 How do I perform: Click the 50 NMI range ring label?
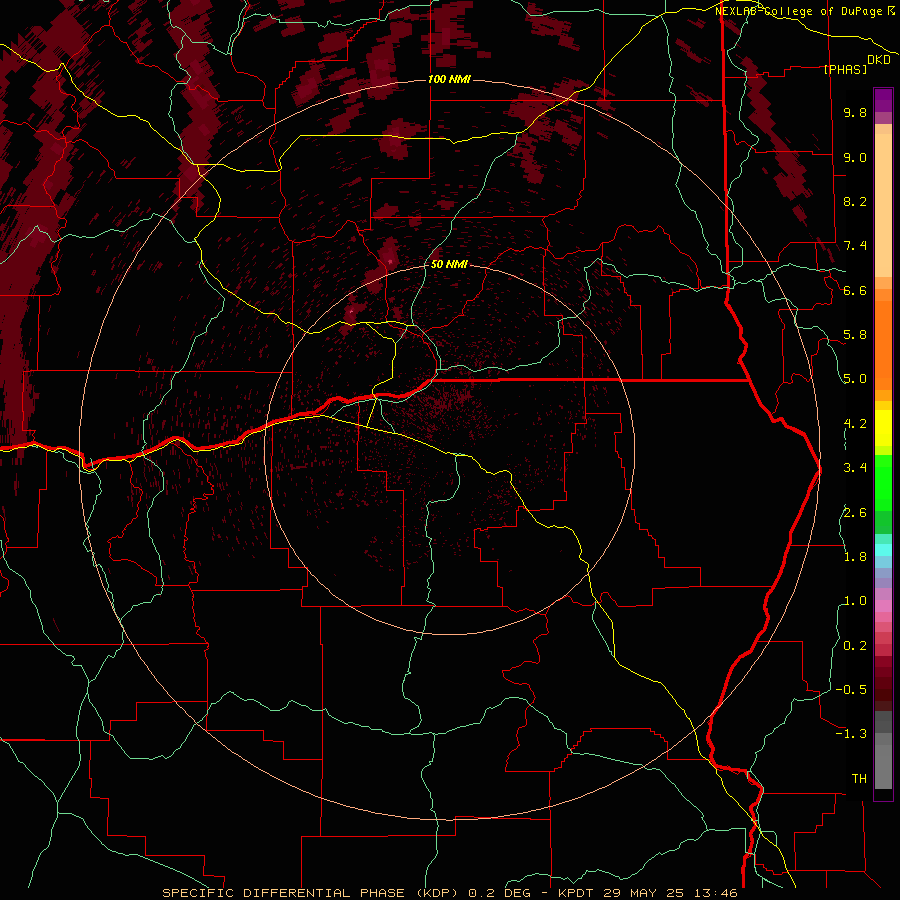pyautogui.click(x=449, y=265)
